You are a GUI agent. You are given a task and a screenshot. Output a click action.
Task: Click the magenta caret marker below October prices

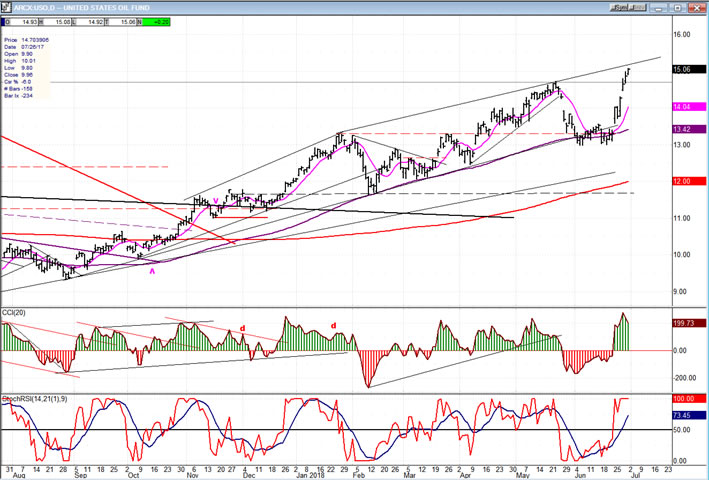pos(153,270)
